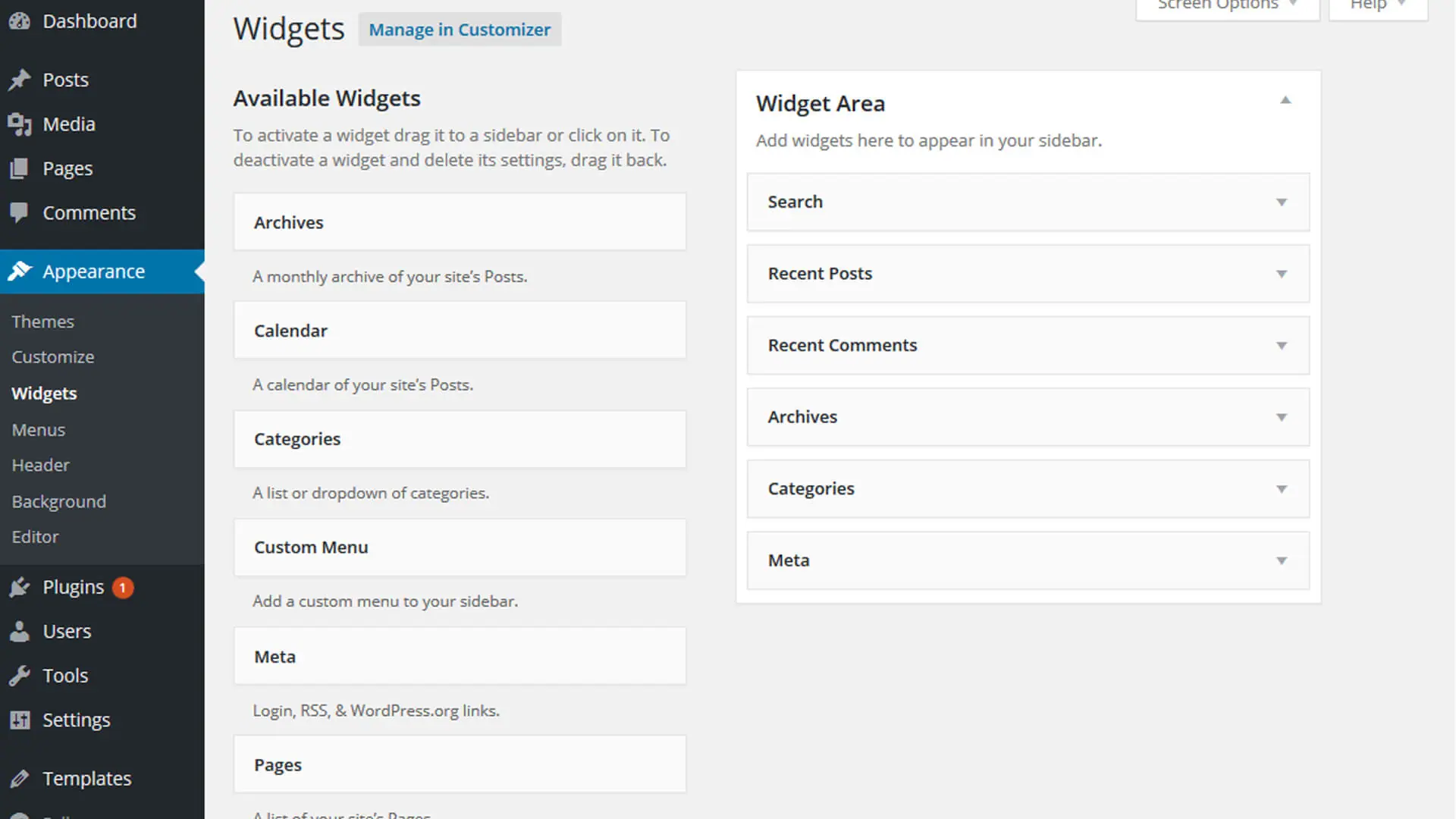Go to the Editor submenu
The image size is (1456, 819).
pos(35,537)
